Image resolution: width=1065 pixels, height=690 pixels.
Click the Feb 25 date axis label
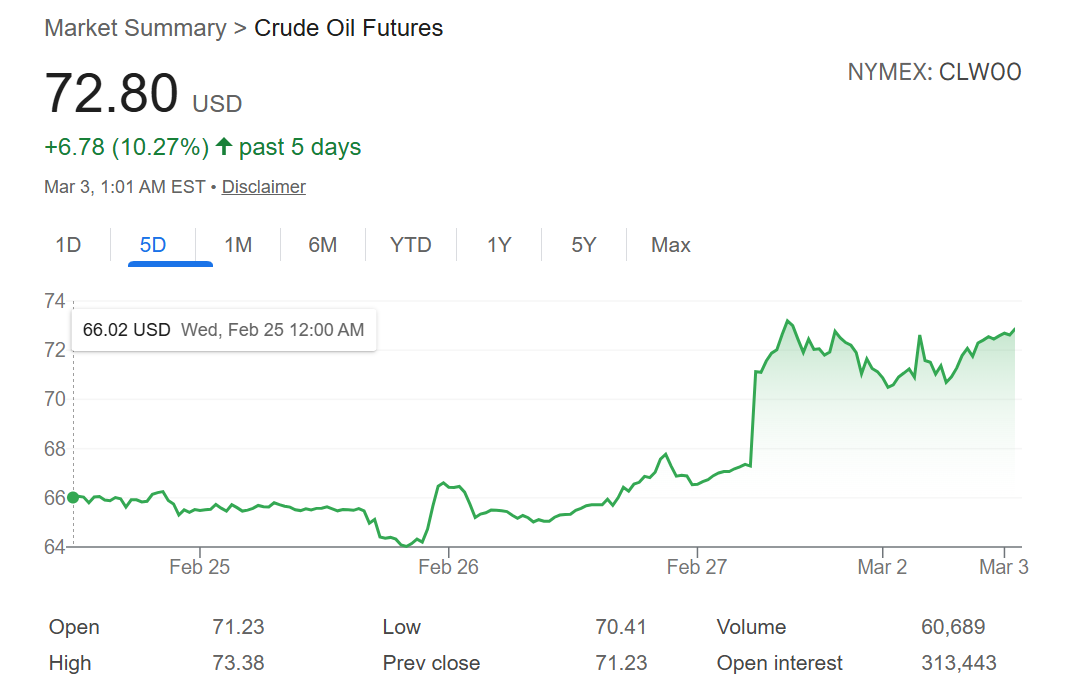tap(199, 567)
